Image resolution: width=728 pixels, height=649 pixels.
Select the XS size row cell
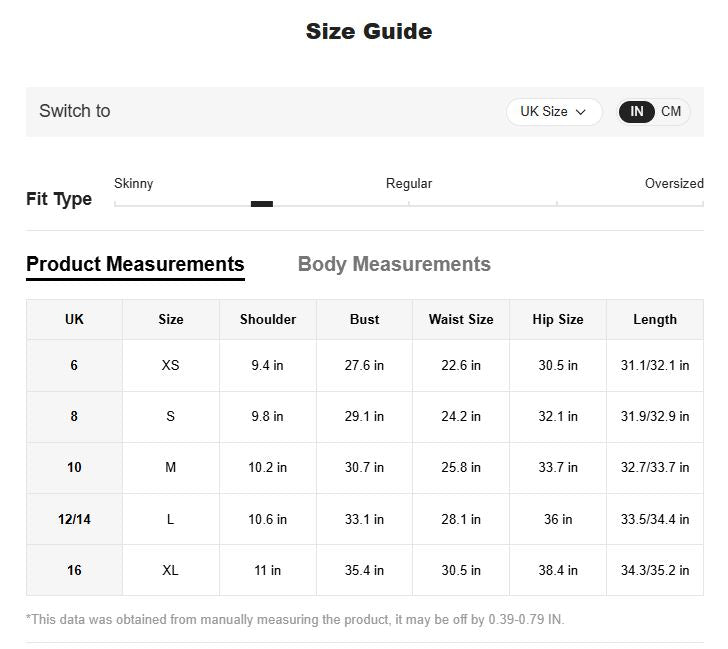pos(171,366)
